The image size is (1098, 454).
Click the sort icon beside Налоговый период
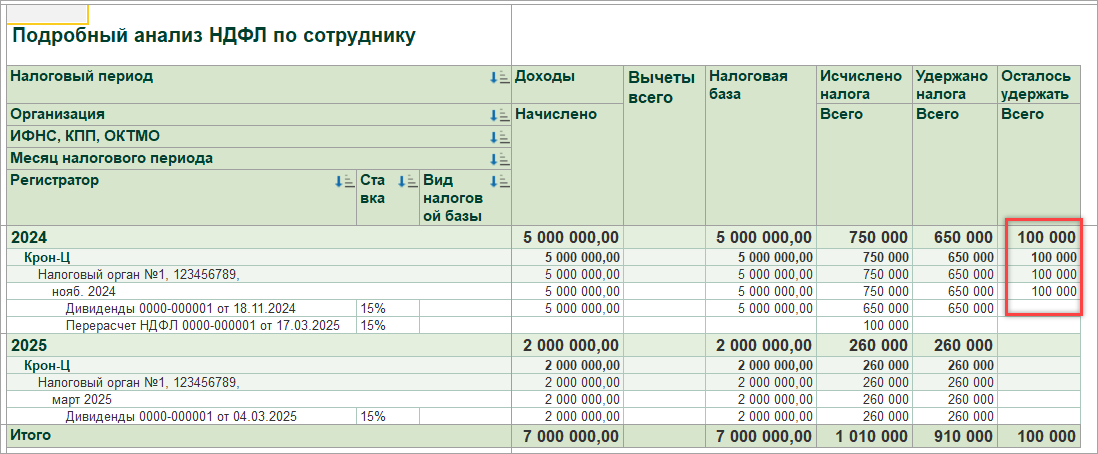click(x=499, y=78)
